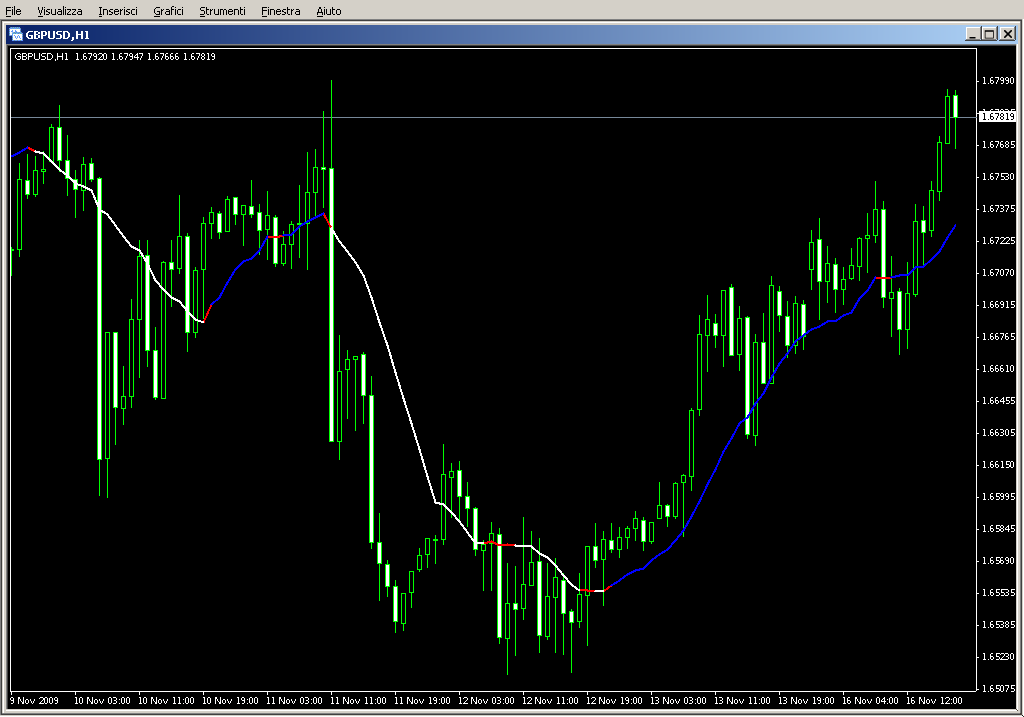Click time axis label 12 Nov 11:00
Viewport: 1024px width, 717px height.
tap(550, 701)
